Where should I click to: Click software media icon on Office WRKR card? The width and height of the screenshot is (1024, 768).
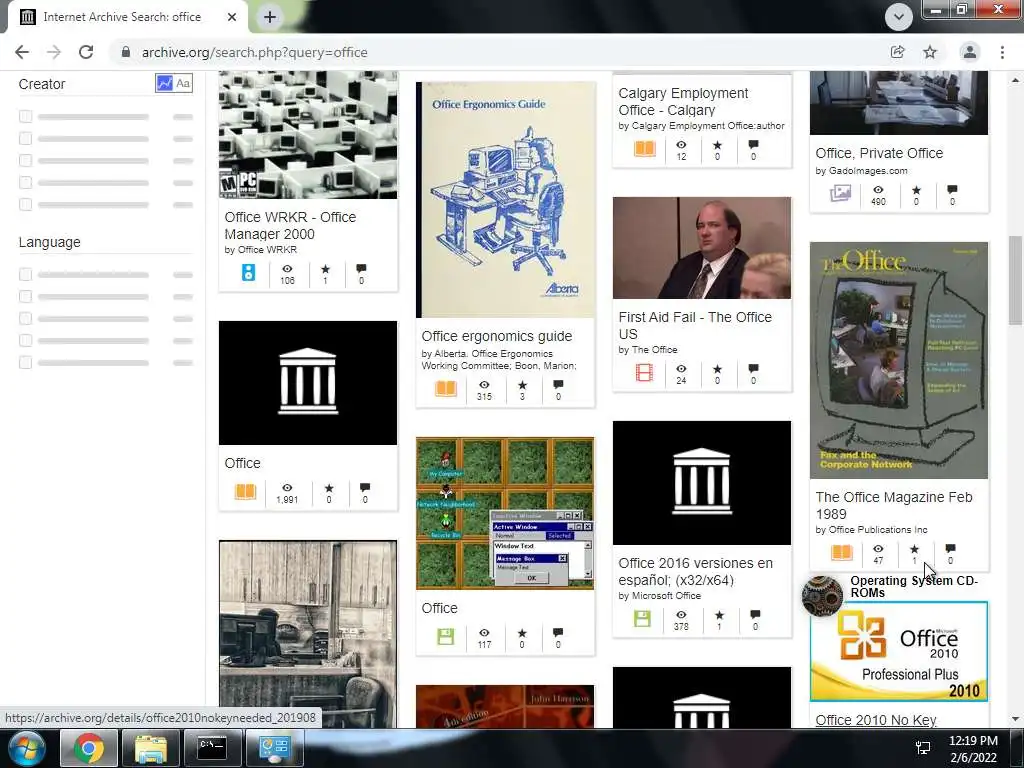pyautogui.click(x=248, y=272)
